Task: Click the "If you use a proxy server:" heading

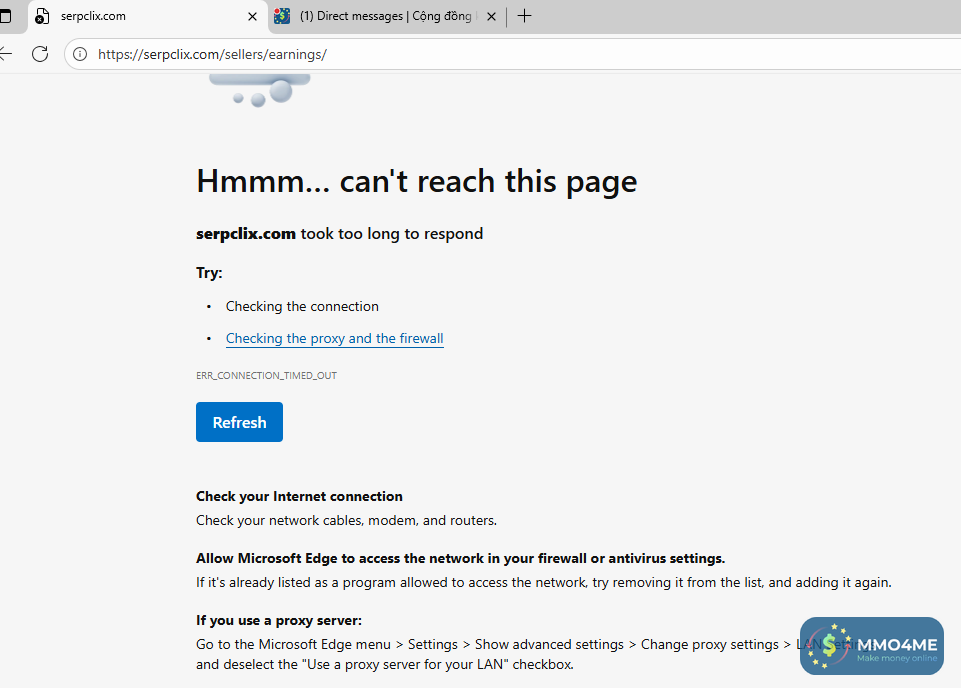Action: pyautogui.click(x=279, y=620)
